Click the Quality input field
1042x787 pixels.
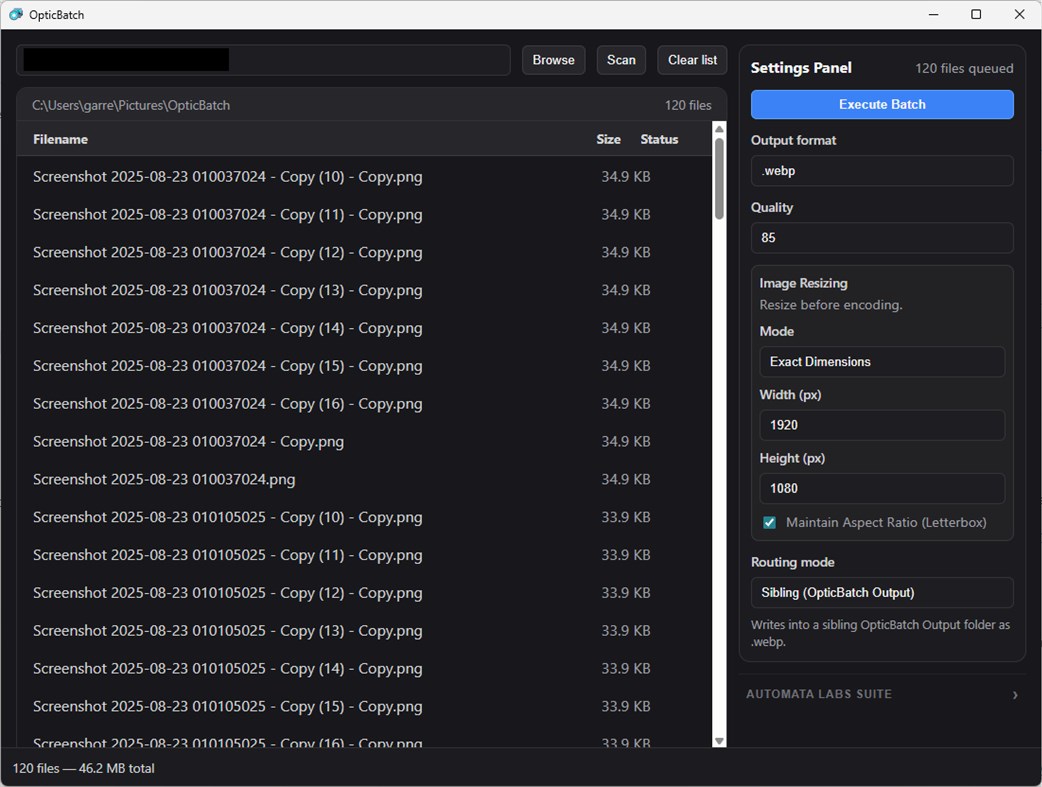point(881,238)
